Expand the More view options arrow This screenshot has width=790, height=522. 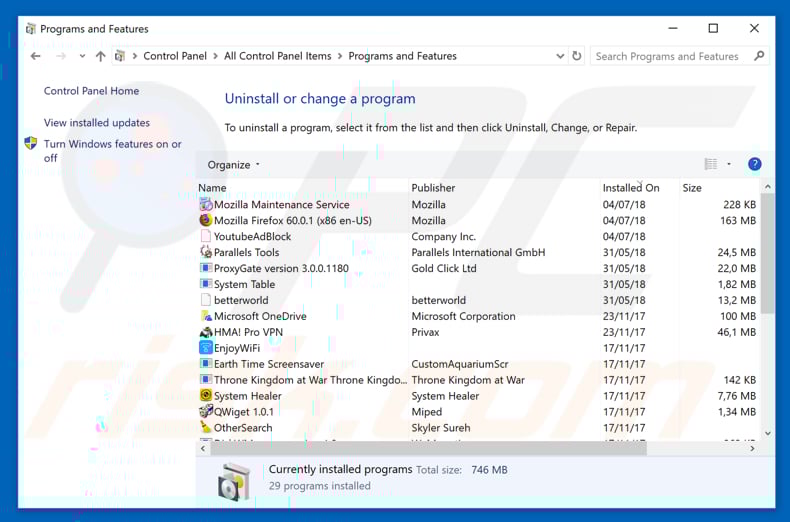tap(729, 164)
